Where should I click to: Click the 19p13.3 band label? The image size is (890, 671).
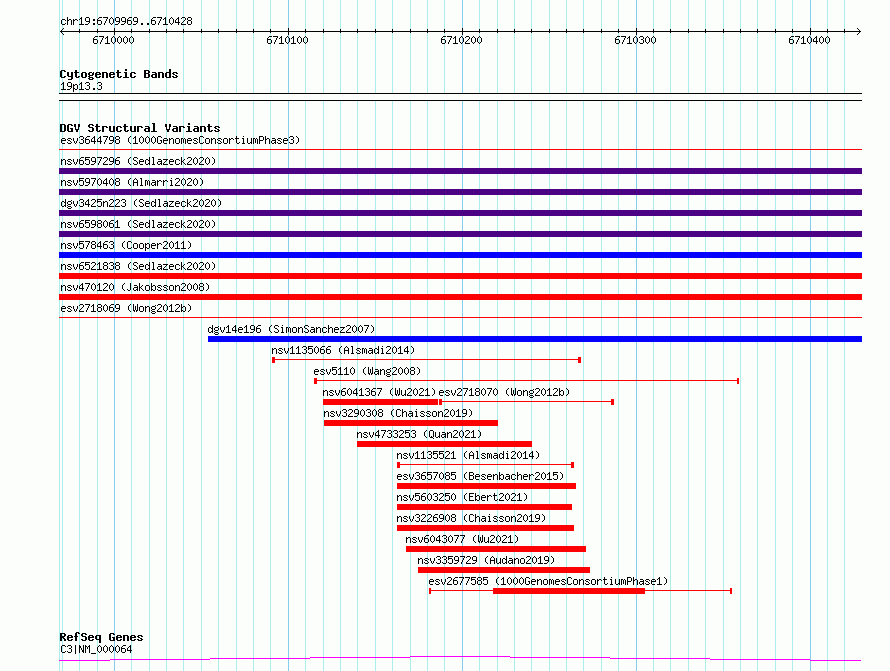click(81, 86)
